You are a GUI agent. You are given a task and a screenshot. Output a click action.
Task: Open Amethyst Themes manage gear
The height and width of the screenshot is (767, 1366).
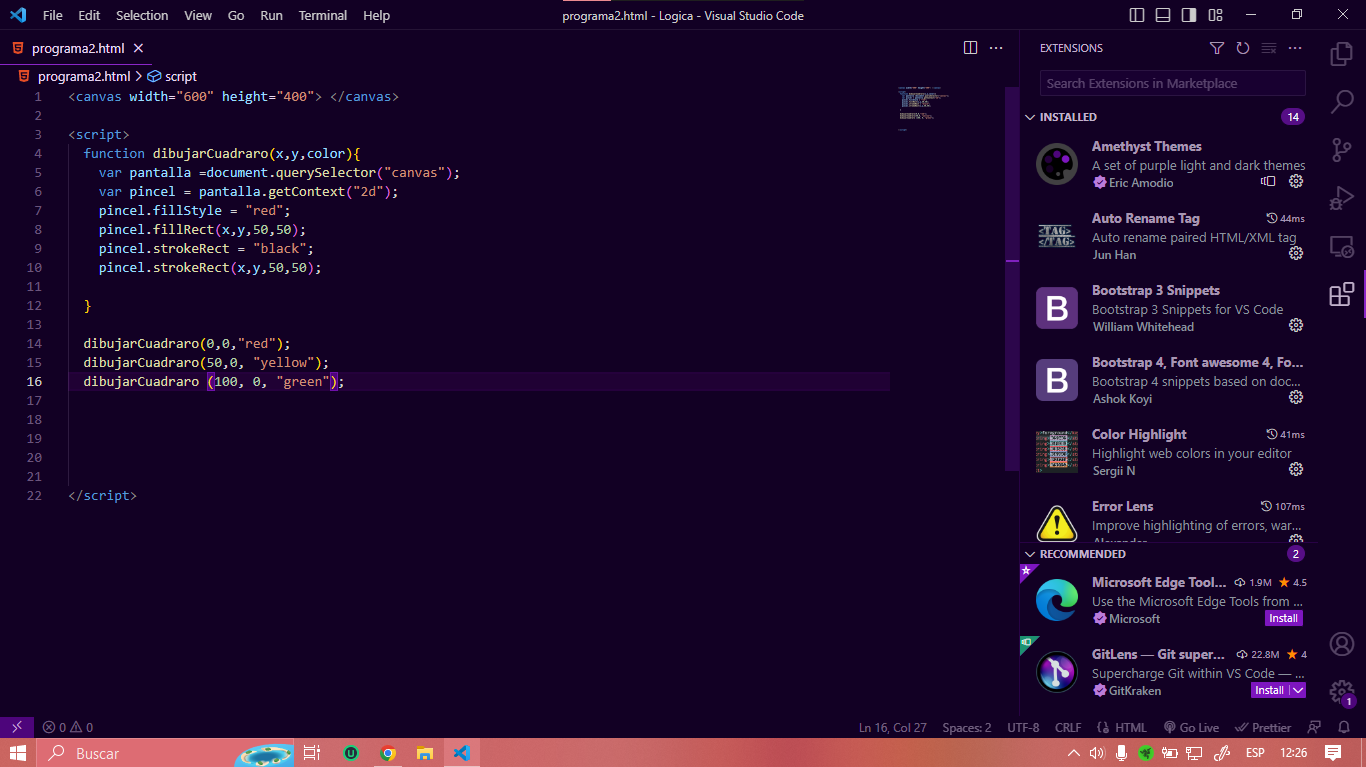click(x=1296, y=182)
